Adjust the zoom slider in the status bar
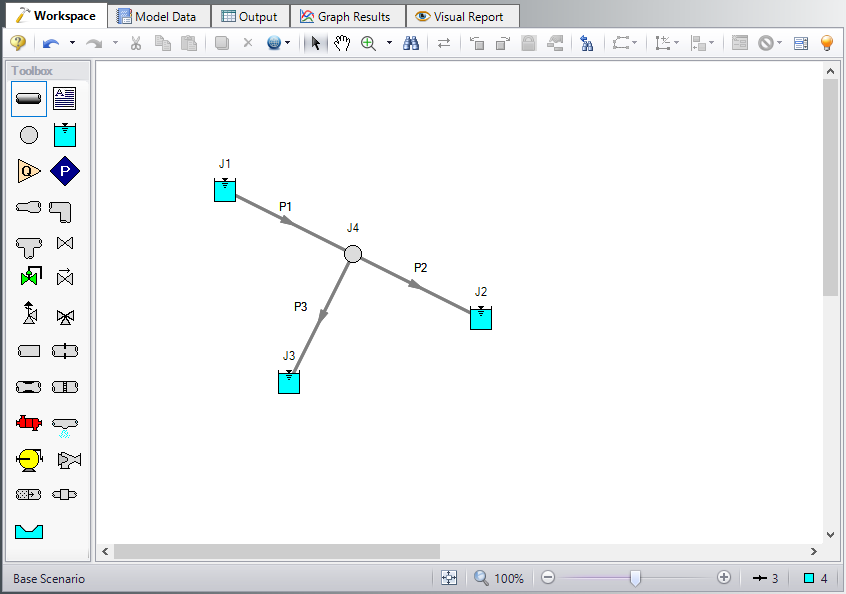 pyautogui.click(x=637, y=578)
